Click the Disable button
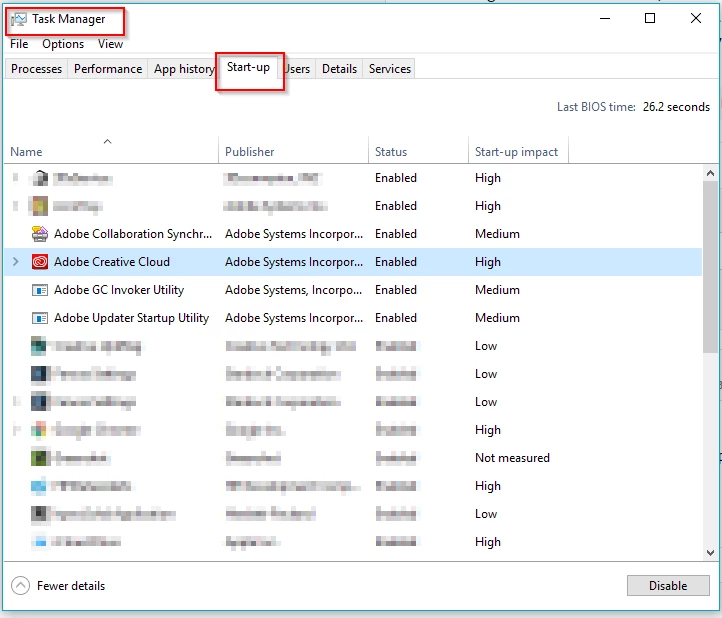 click(668, 586)
